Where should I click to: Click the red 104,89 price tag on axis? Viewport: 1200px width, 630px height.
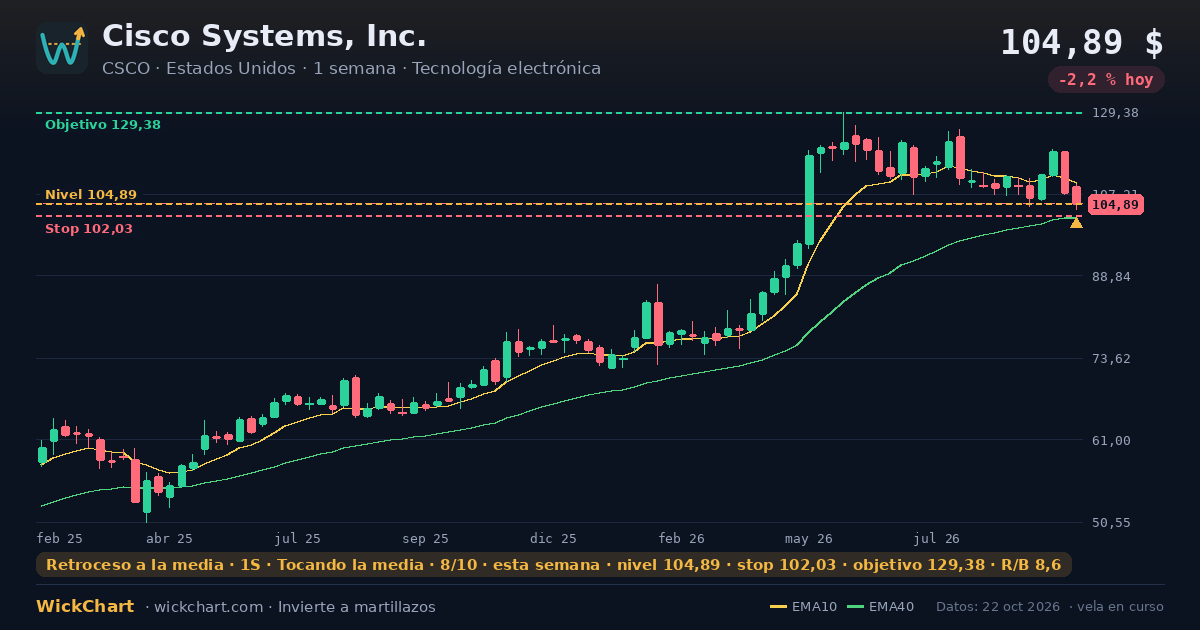[x=1115, y=205]
